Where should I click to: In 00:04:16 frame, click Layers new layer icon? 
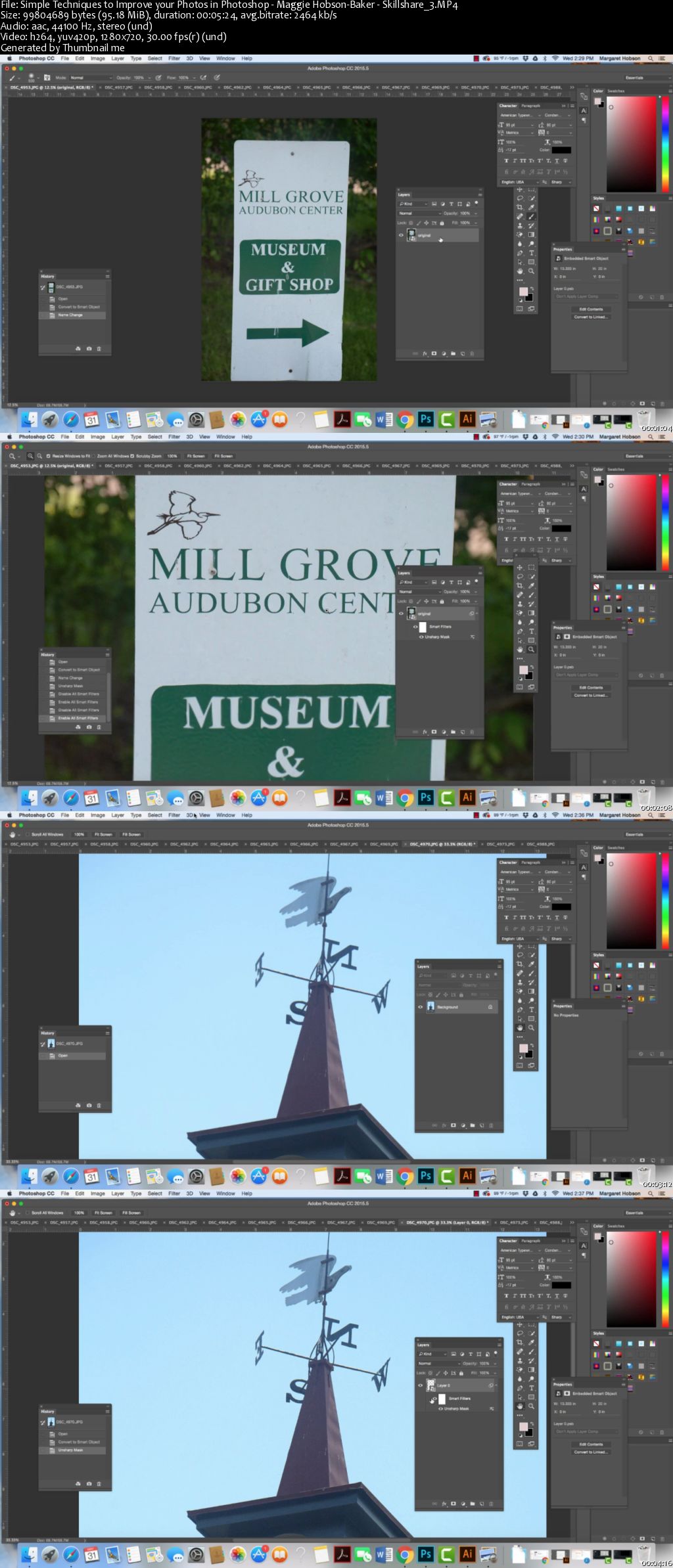click(x=482, y=1504)
